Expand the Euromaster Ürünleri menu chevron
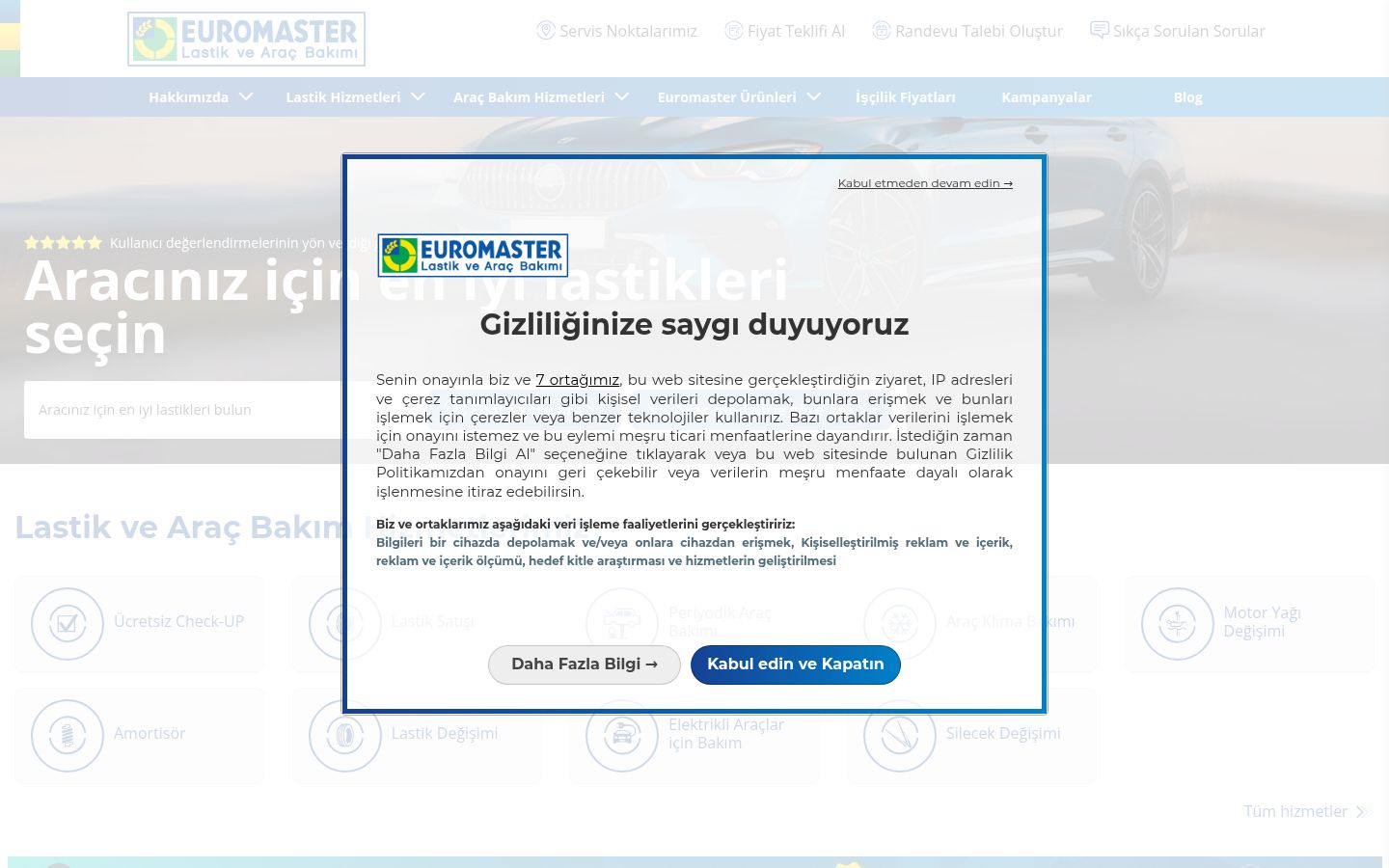The width and height of the screenshot is (1389, 868). pos(814,96)
